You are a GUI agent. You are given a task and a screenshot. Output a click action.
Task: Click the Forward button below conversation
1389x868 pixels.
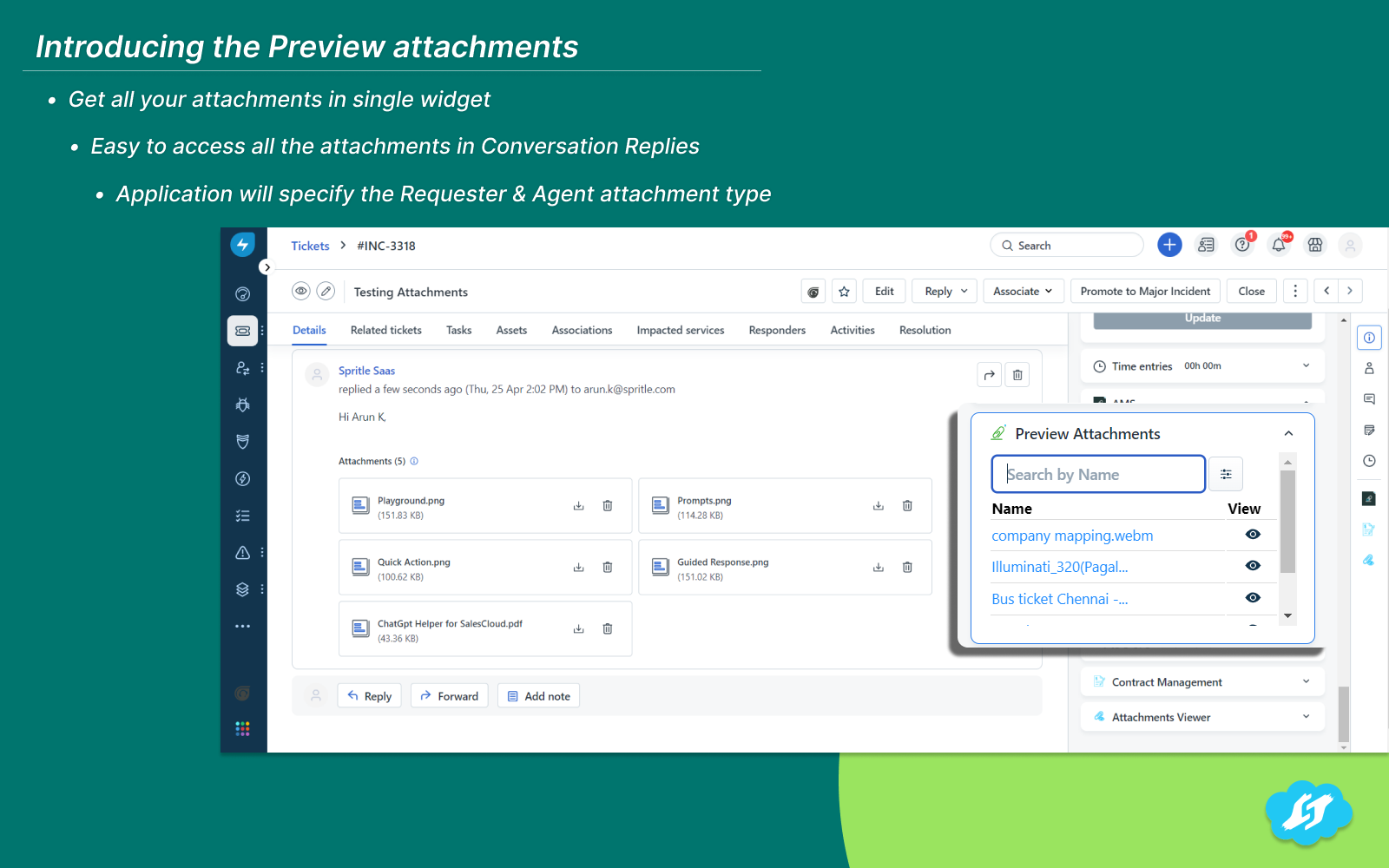coord(450,696)
